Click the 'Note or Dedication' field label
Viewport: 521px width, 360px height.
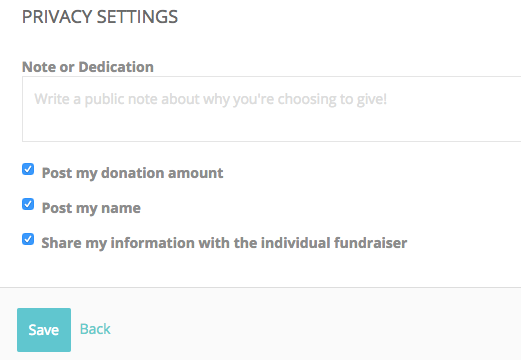click(x=88, y=67)
